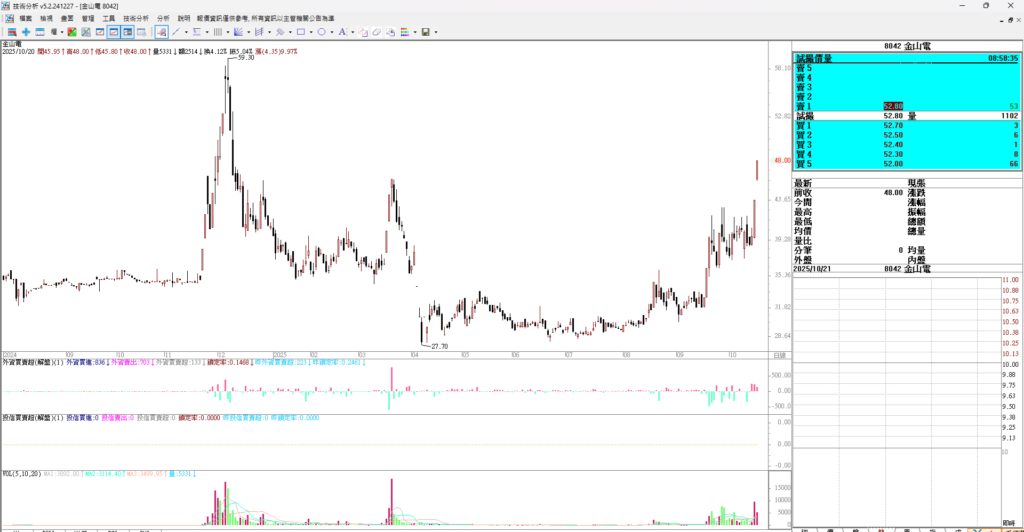Viewport: 1024px width, 532px height.
Task: Click the blue plus icon in toolbar
Action: click(26, 32)
